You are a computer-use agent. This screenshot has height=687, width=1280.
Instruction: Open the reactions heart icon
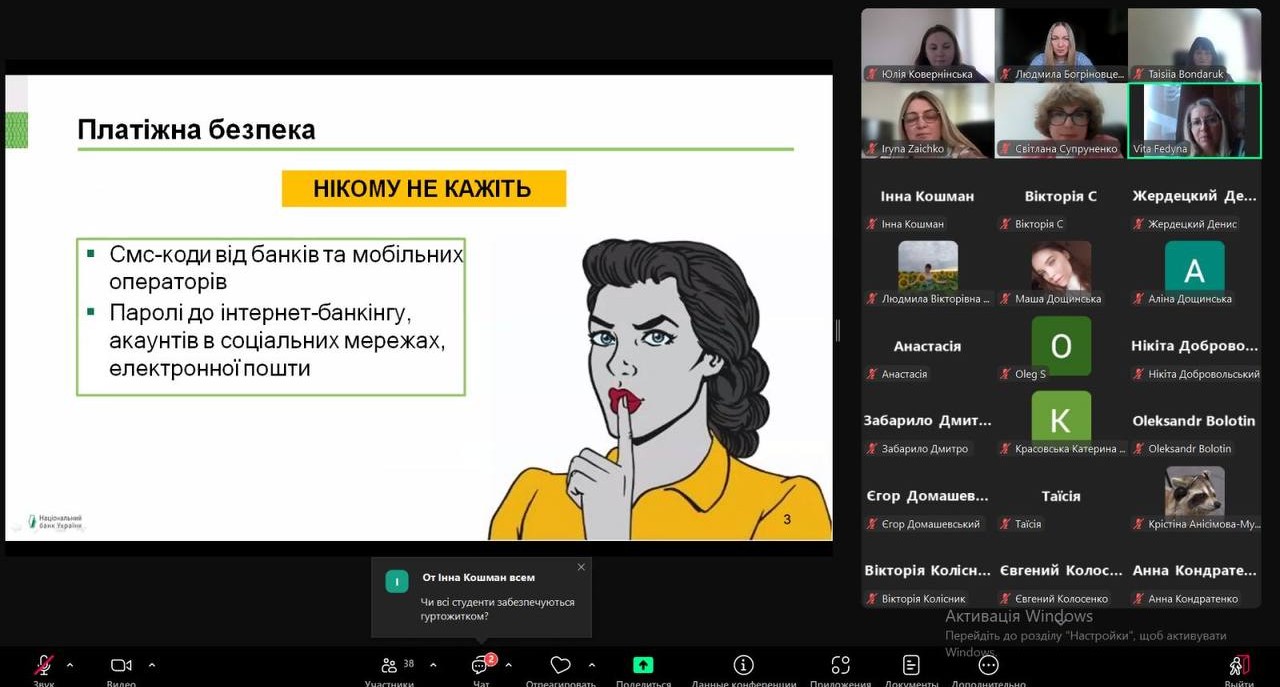(560, 666)
